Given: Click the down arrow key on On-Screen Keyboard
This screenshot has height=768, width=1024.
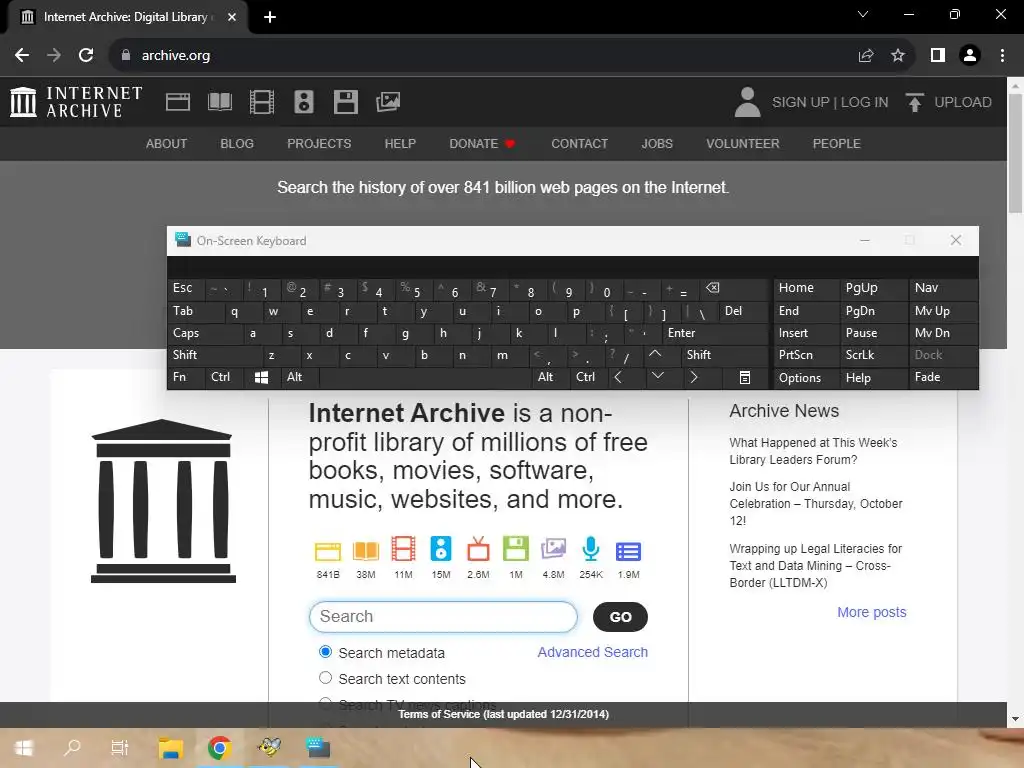Looking at the screenshot, I should click(x=658, y=377).
